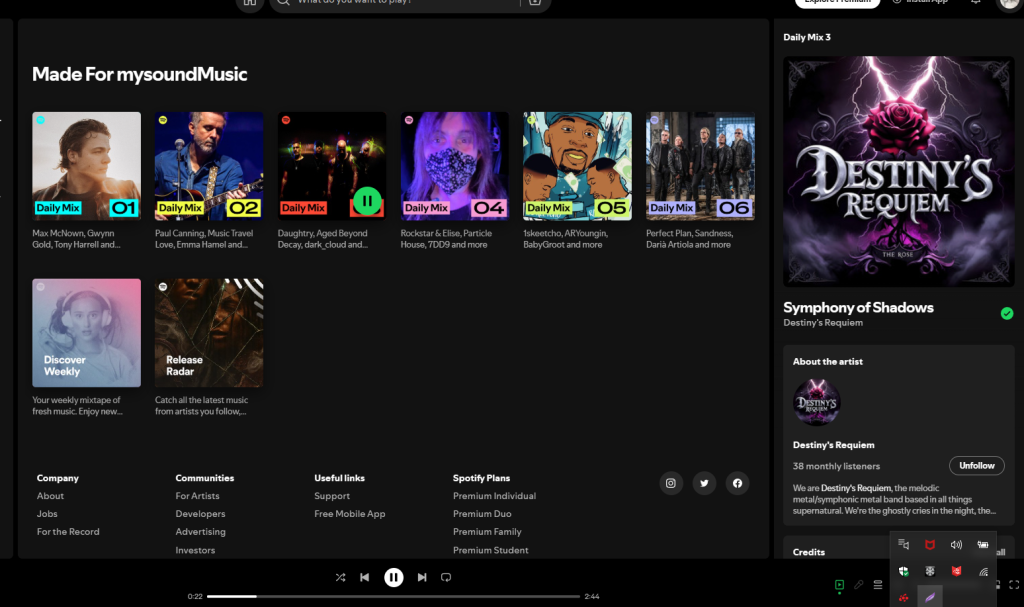1024x607 pixels.
Task: Open Spotify's Twitter page icon
Action: click(x=704, y=484)
